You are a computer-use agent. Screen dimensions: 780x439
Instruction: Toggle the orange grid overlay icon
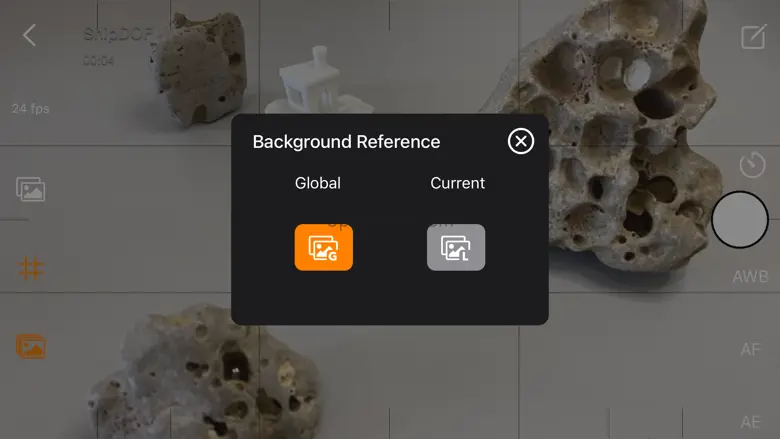(x=31, y=268)
